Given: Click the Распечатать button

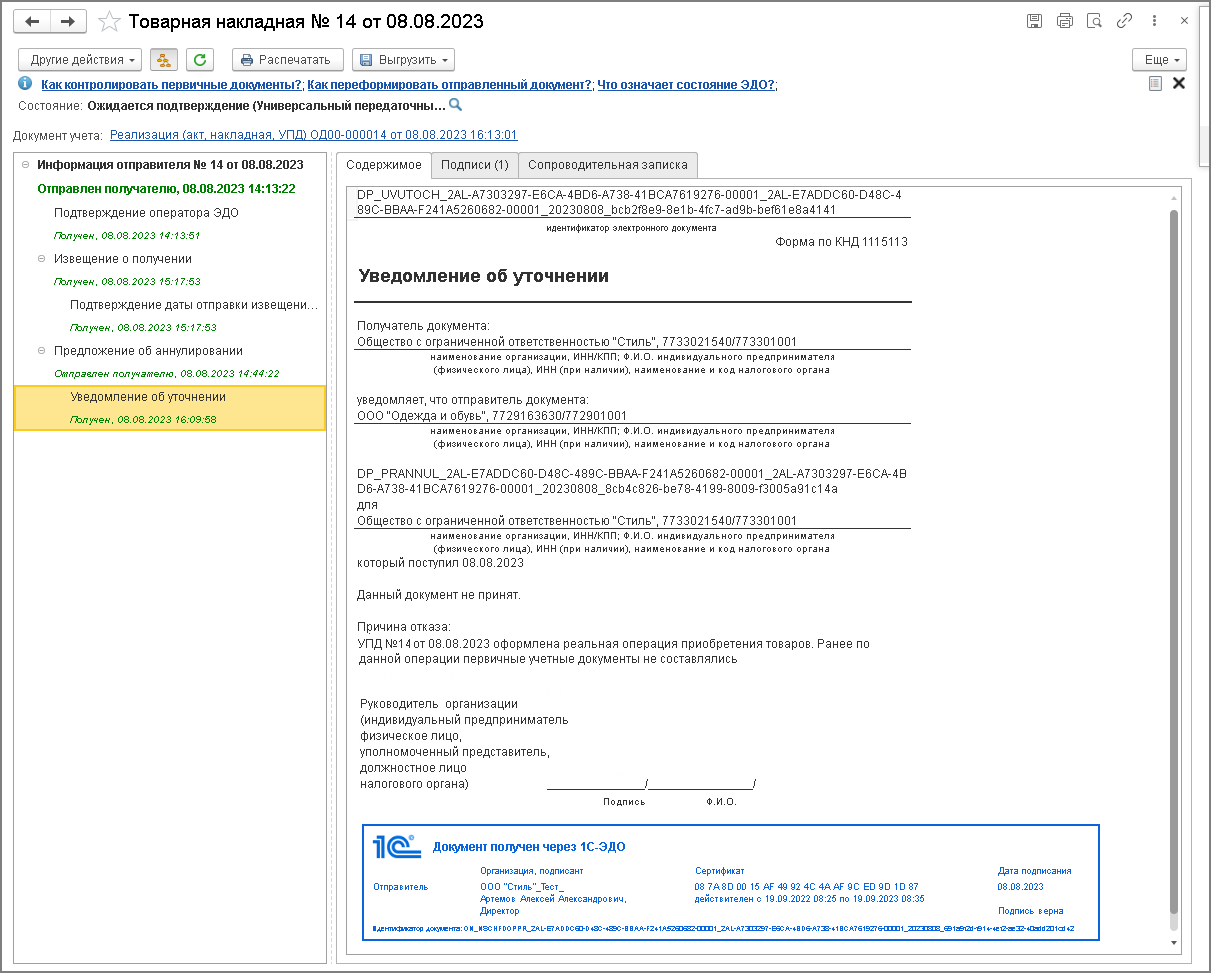Looking at the screenshot, I should tap(288, 60).
